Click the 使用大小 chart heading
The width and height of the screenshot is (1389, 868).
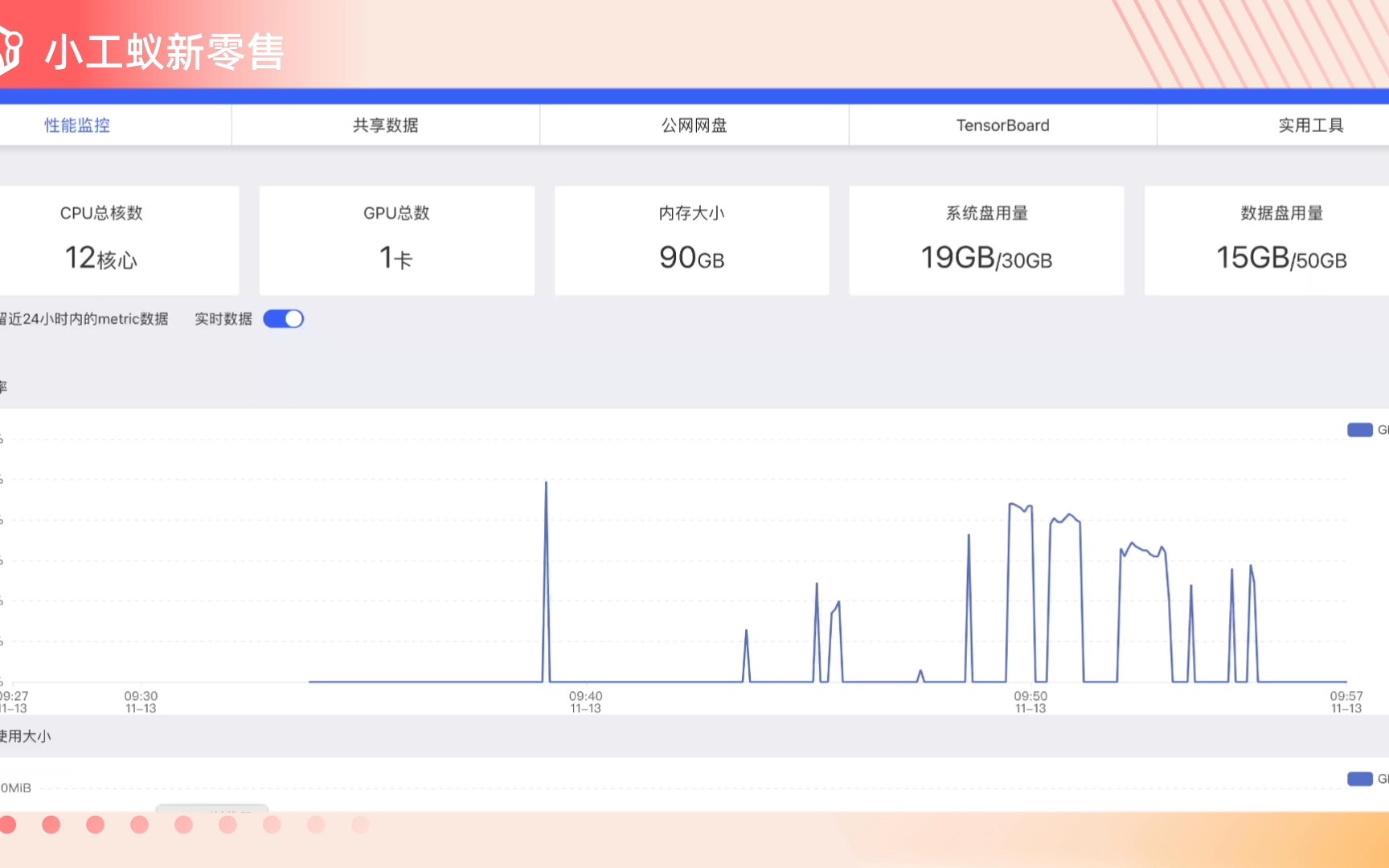tap(25, 736)
